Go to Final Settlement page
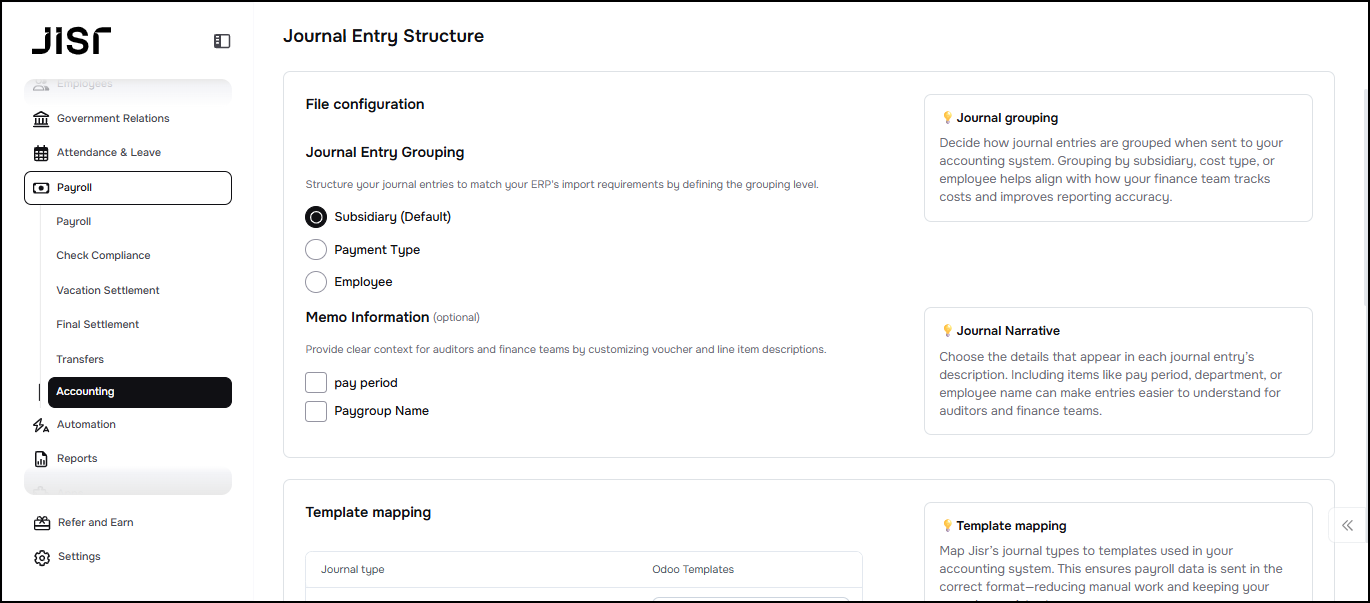 [98, 325]
